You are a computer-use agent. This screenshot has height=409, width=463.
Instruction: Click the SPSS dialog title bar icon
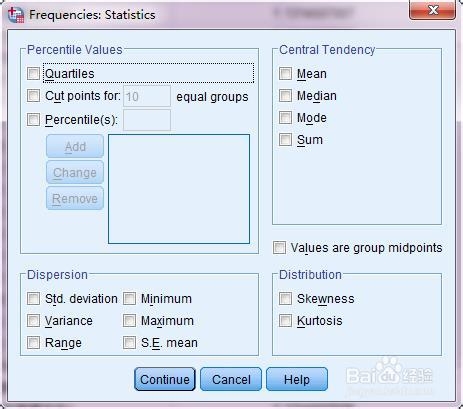pos(16,15)
